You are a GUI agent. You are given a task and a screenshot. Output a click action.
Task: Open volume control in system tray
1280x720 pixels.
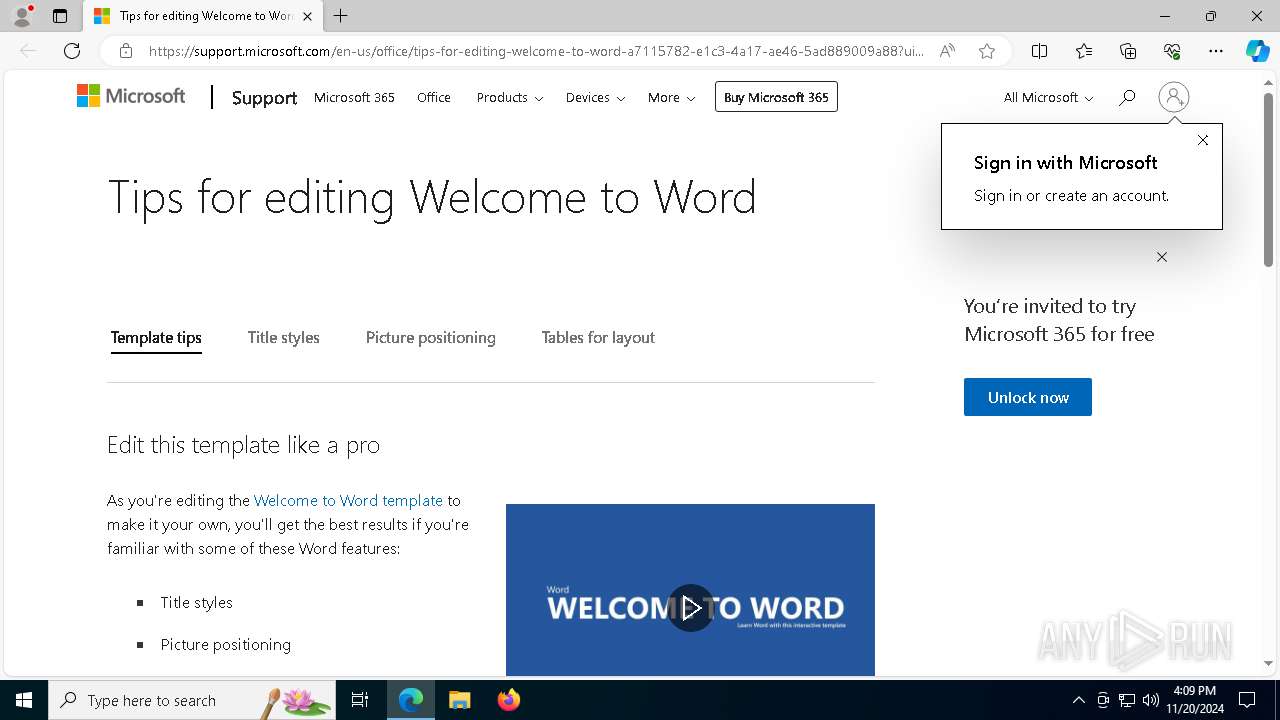(1150, 700)
